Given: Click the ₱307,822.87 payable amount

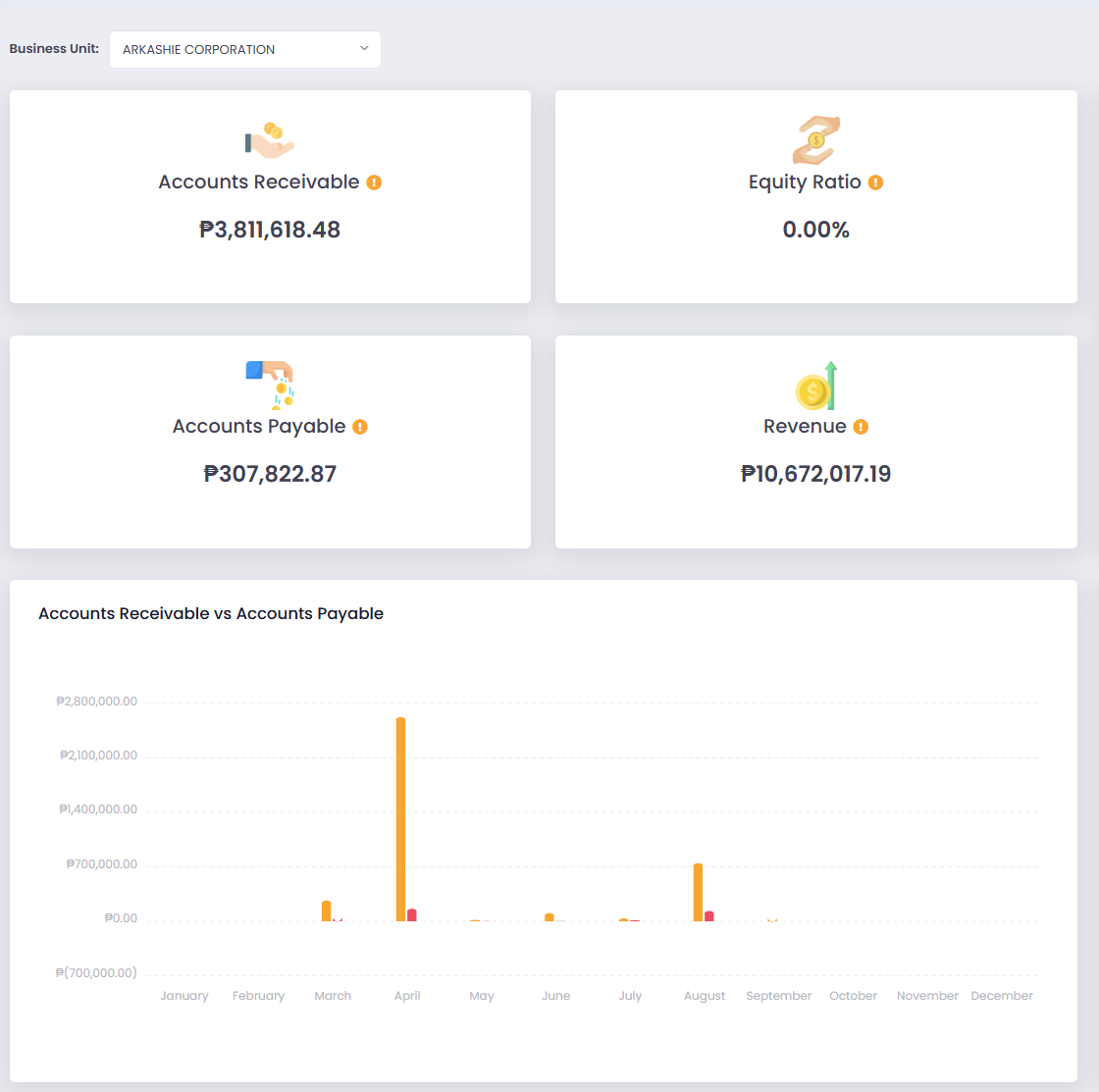Looking at the screenshot, I should pyautogui.click(x=270, y=474).
